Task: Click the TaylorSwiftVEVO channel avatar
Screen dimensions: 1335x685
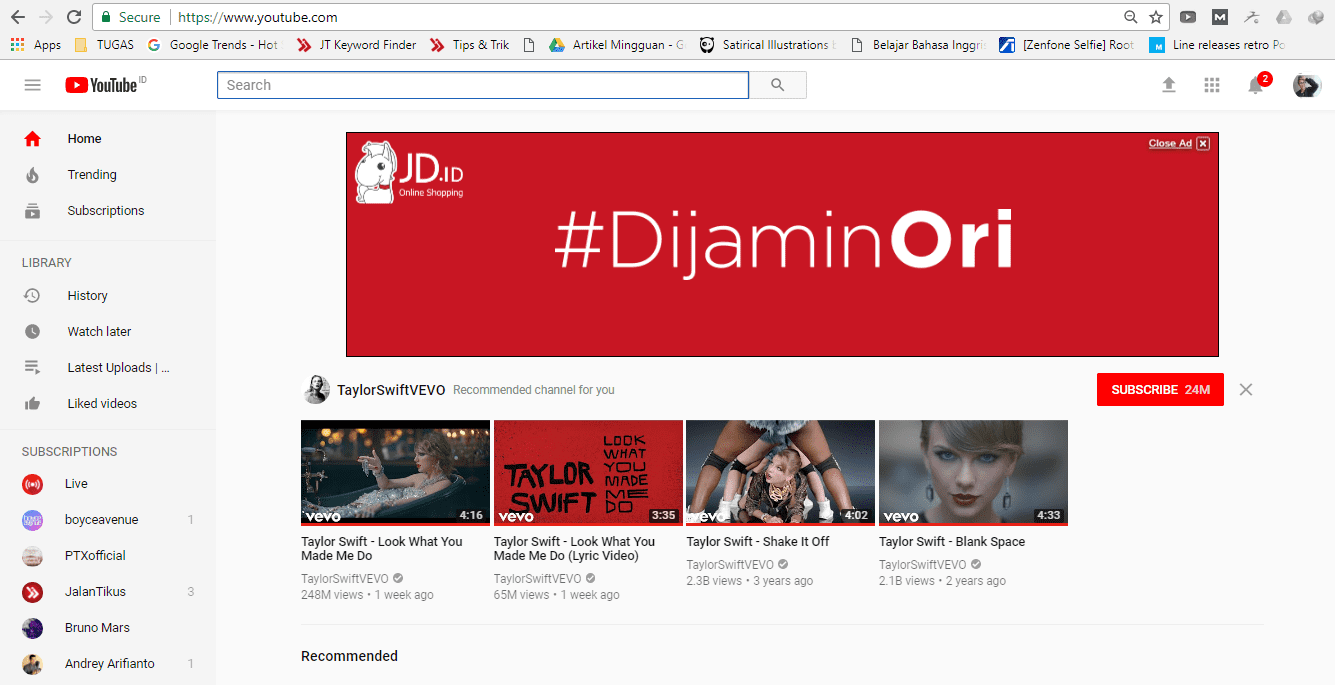Action: pyautogui.click(x=317, y=390)
